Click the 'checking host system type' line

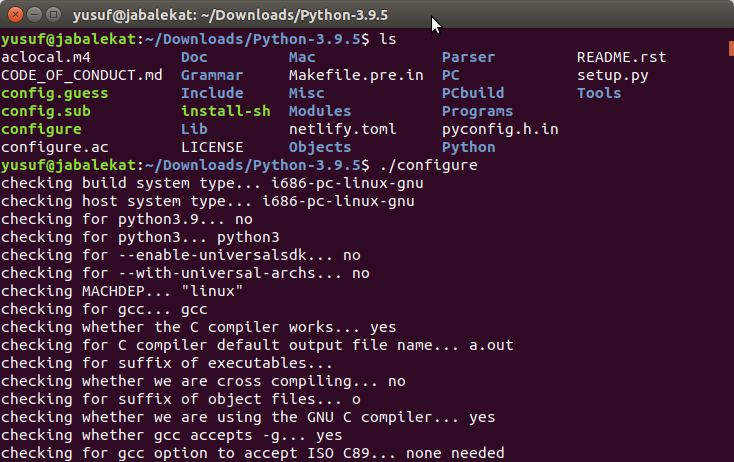point(208,201)
